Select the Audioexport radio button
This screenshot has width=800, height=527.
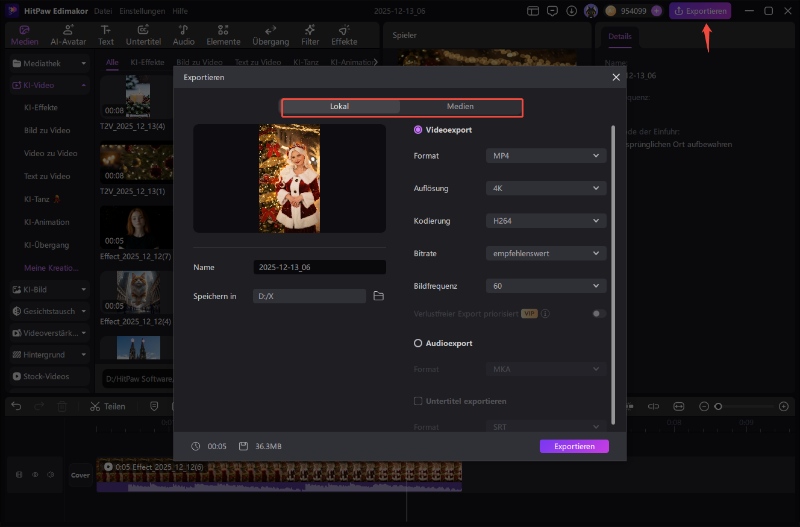coord(418,343)
